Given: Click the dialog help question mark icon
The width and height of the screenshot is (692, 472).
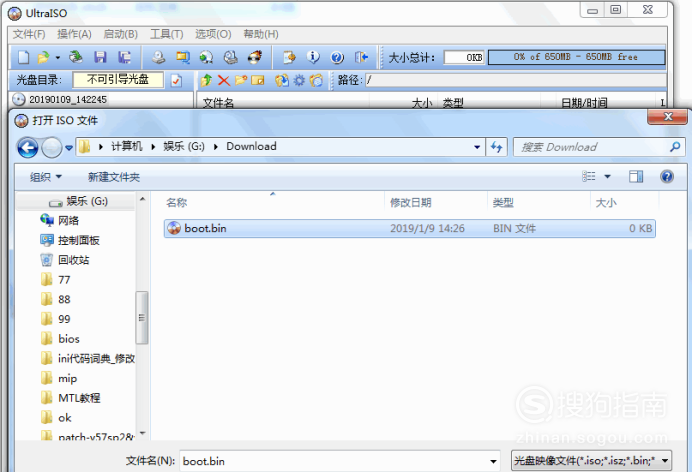Looking at the screenshot, I should click(667, 176).
